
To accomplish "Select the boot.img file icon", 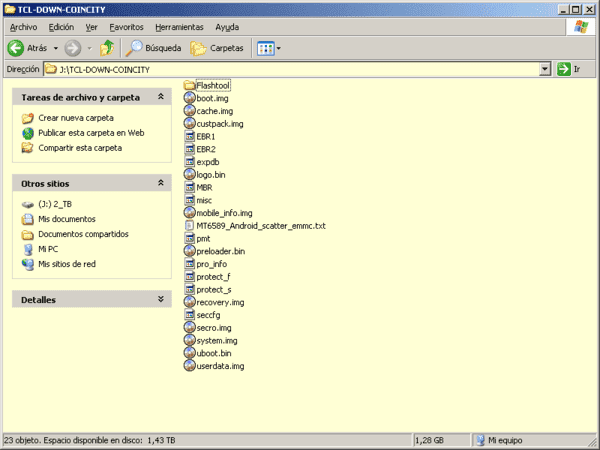I will [x=189, y=98].
